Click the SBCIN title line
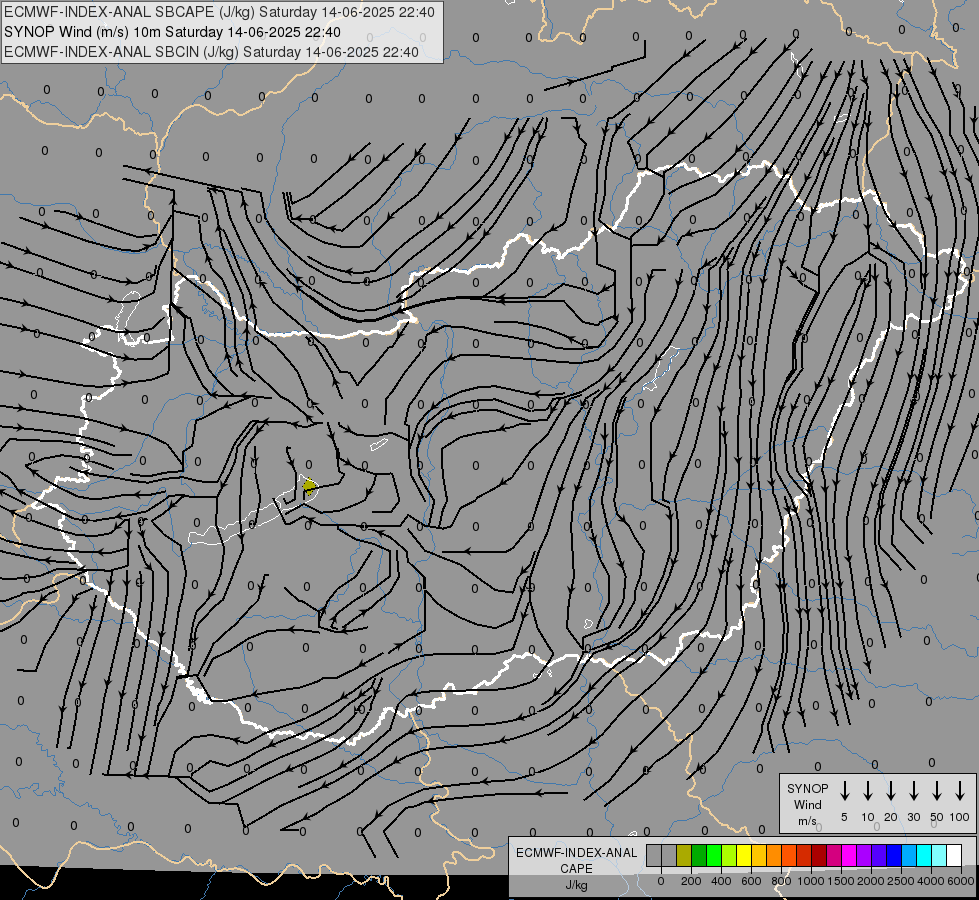 (211, 52)
